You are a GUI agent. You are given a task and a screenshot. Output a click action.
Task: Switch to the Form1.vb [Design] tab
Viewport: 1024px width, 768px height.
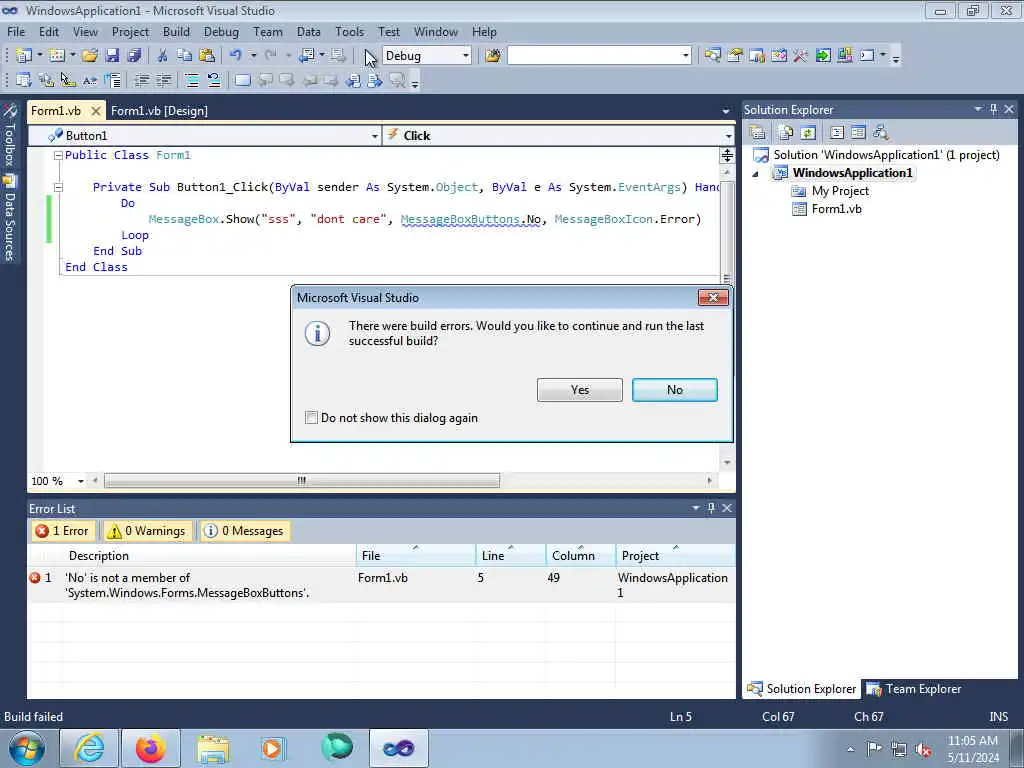(159, 111)
